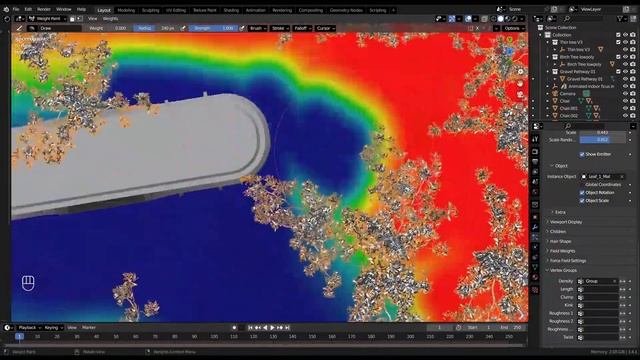Adjust the brush Radius slider
The height and width of the screenshot is (360, 640).
157,28
